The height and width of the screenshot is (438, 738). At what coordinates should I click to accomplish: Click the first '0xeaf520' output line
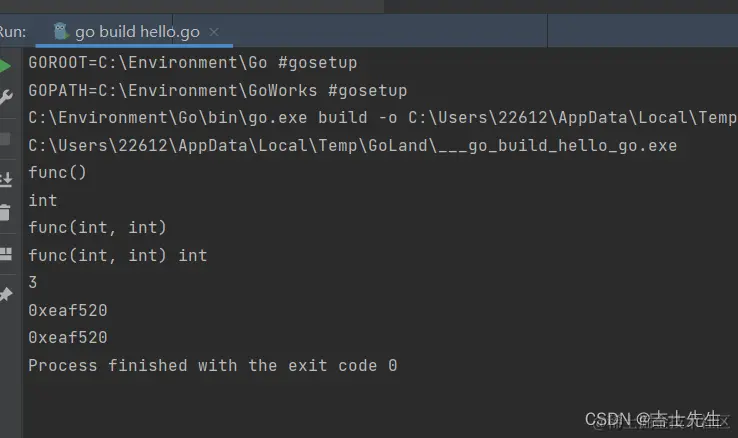pyautogui.click(x=67, y=310)
